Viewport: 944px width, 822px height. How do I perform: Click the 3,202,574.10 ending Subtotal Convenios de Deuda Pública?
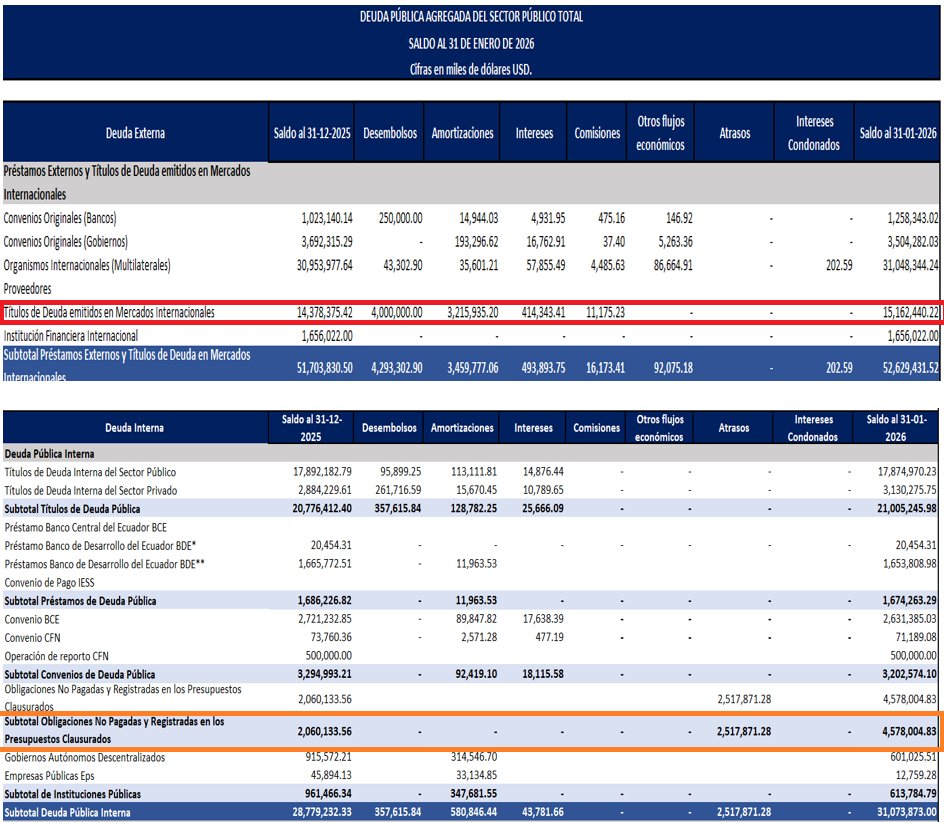coord(910,674)
